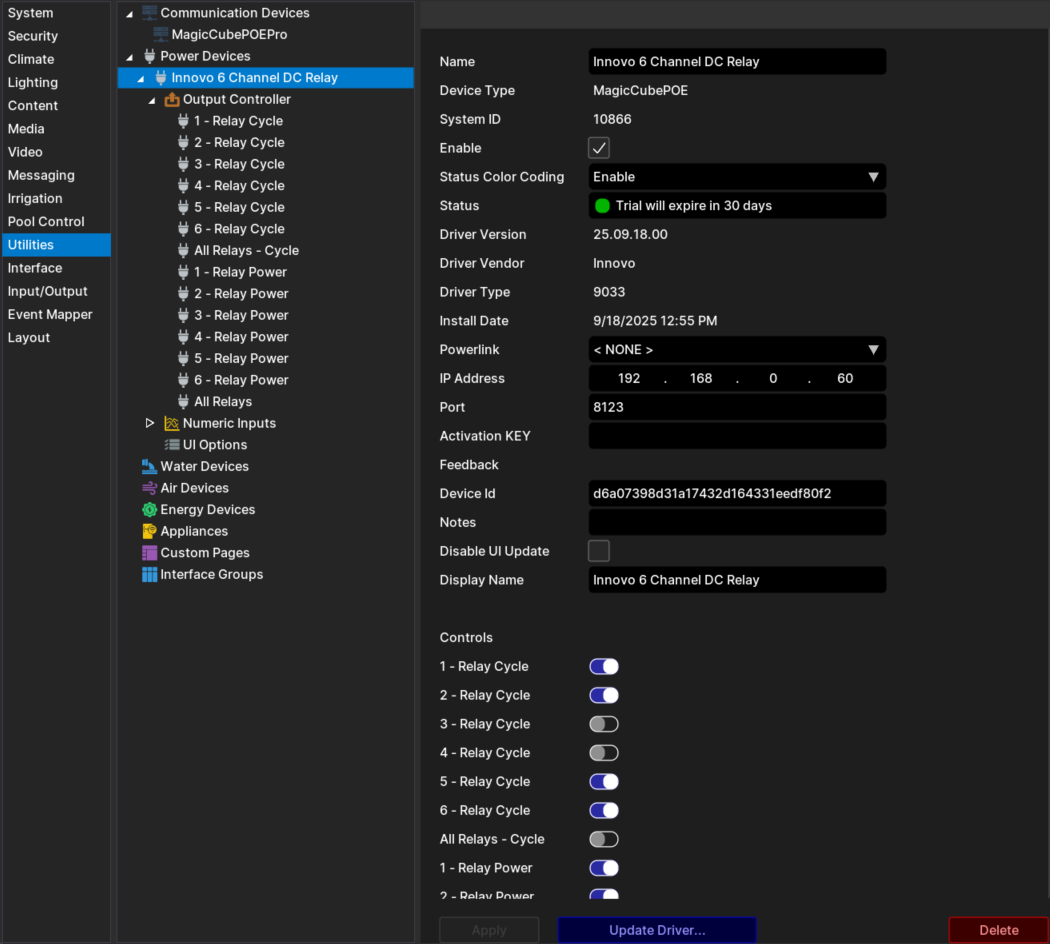The height and width of the screenshot is (944, 1050).
Task: Switch to the Event Mapper section
Action: [x=50, y=314]
